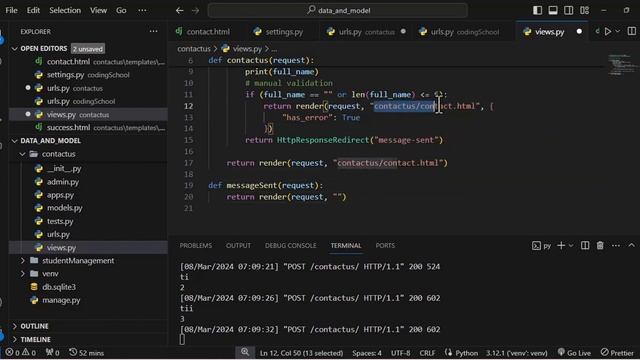
Task: Open the Go menu
Action: (121, 11)
